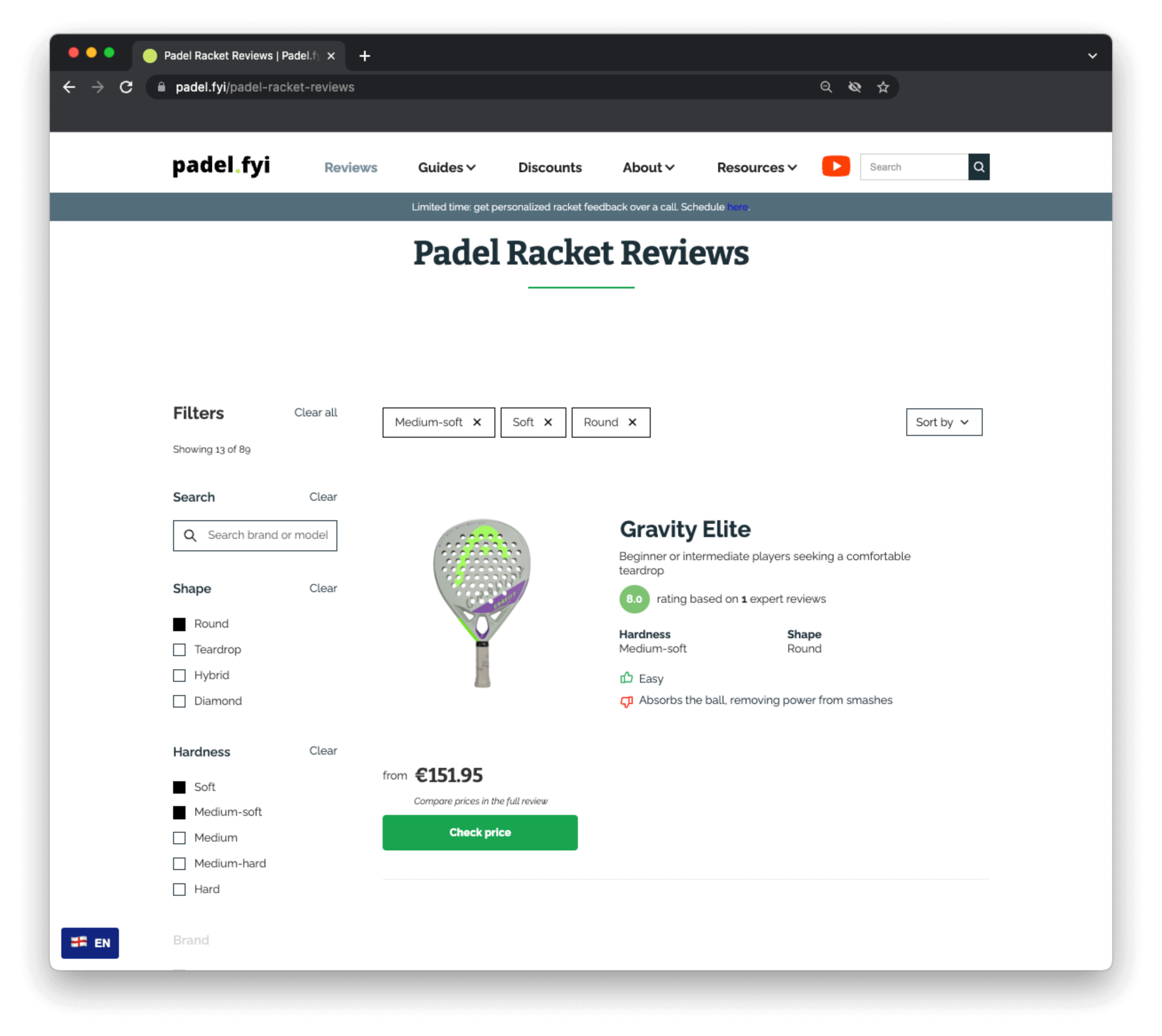Reload the page

126,87
